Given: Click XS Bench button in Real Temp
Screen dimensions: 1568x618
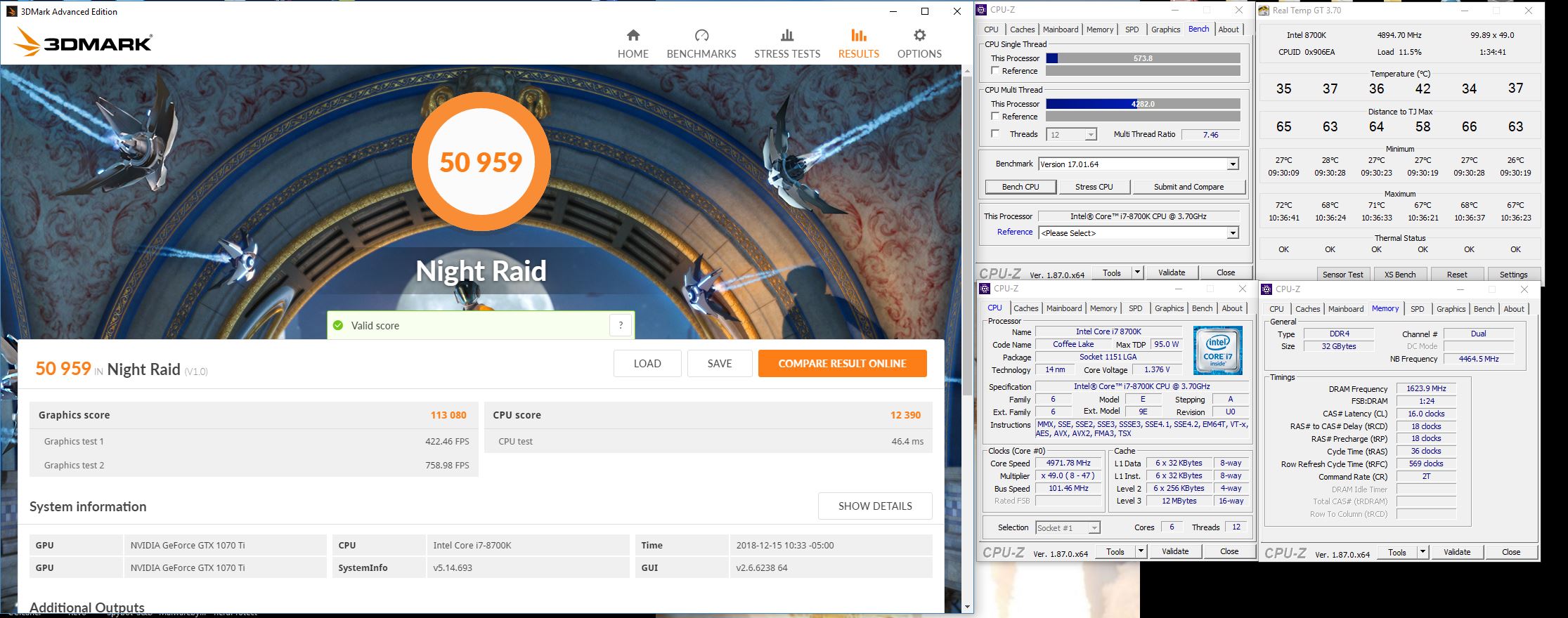Looking at the screenshot, I should click(1400, 275).
